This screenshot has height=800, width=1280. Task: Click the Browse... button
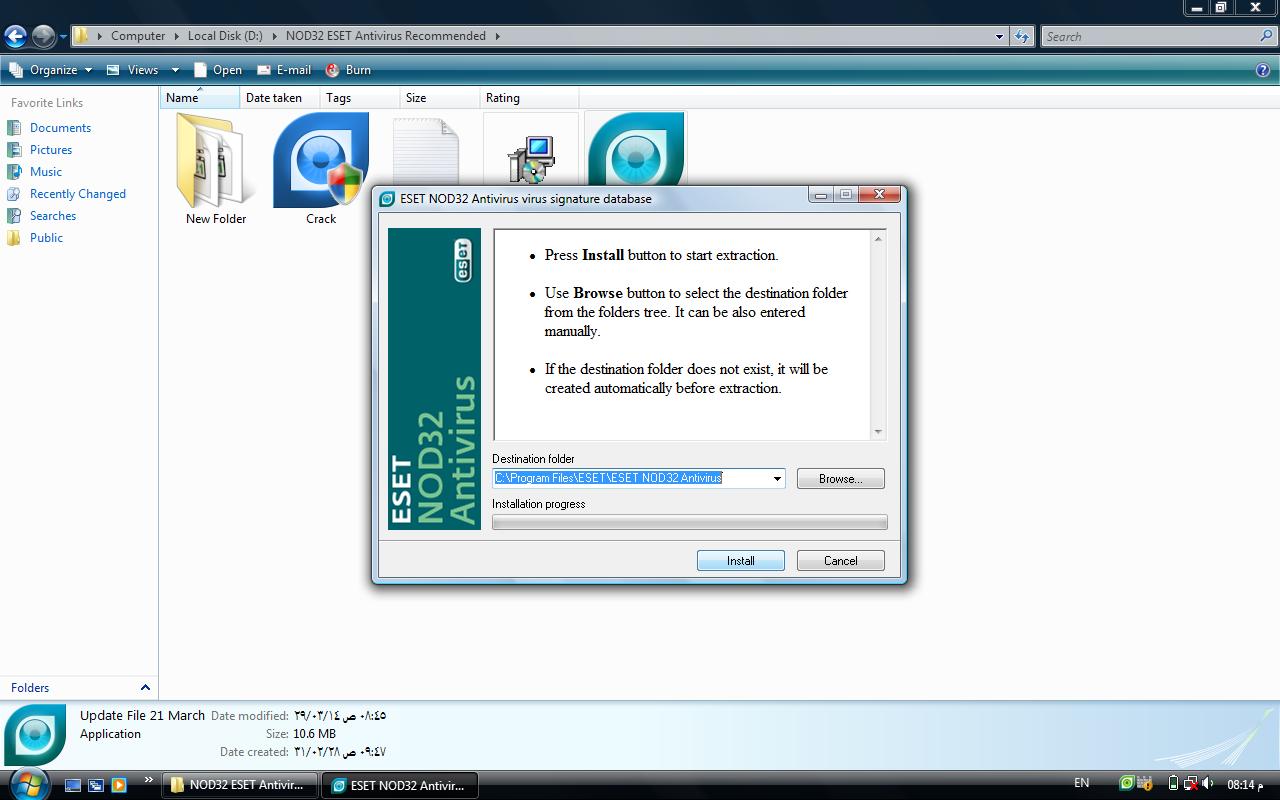tap(840, 479)
